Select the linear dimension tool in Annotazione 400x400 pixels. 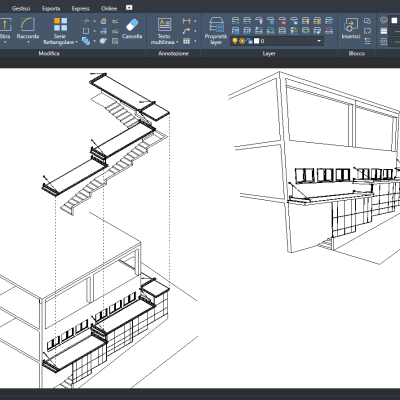(186, 21)
